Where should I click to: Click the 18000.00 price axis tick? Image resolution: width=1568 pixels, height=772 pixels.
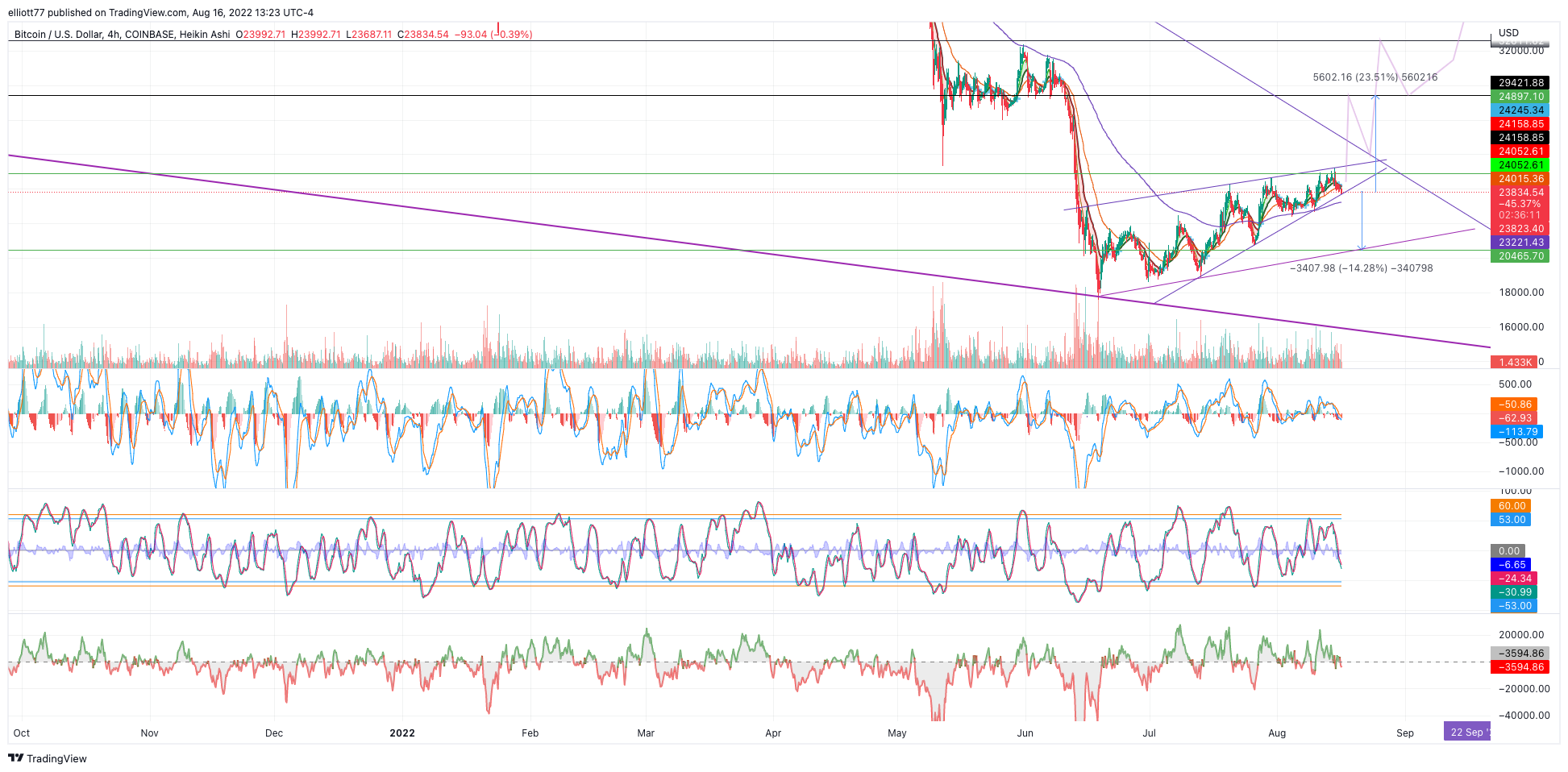1521,293
